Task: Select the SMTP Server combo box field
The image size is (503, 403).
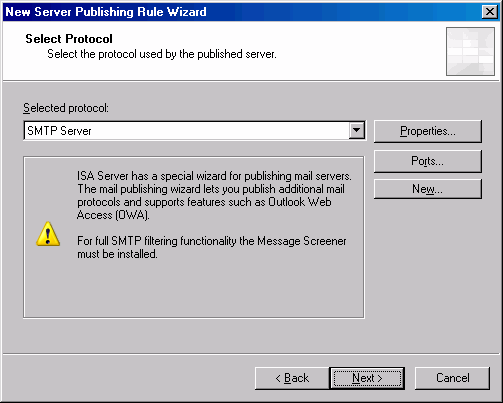Action: [x=194, y=130]
